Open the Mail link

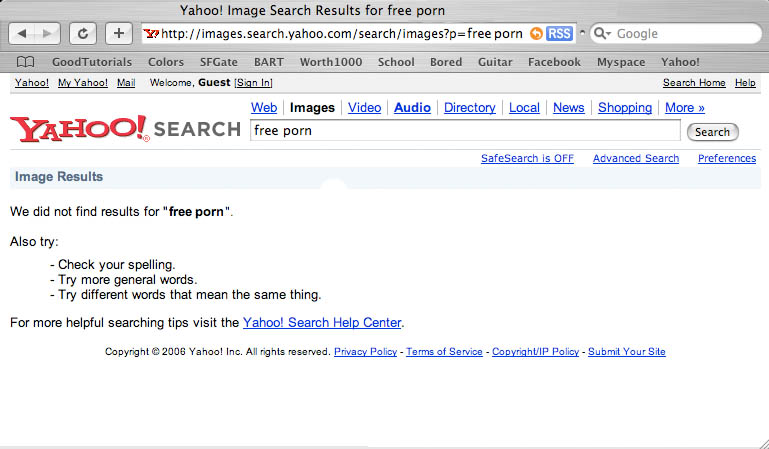pyautogui.click(x=126, y=82)
